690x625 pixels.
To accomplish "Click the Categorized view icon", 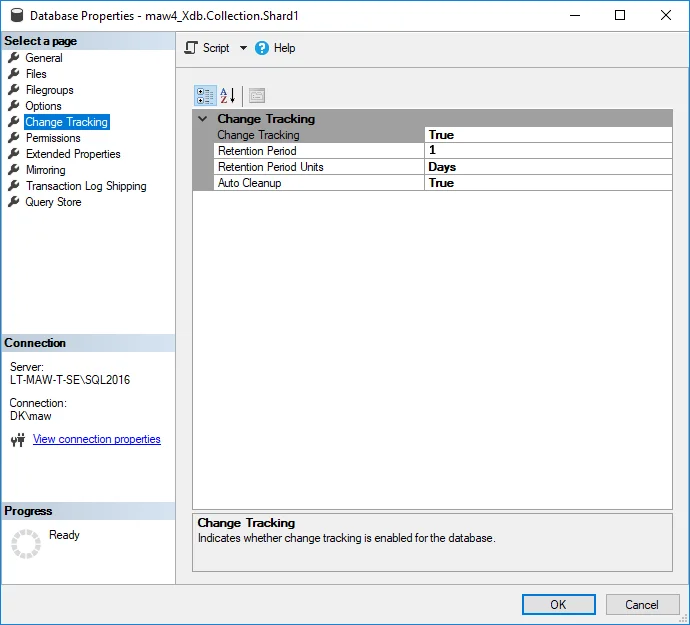I will [205, 96].
